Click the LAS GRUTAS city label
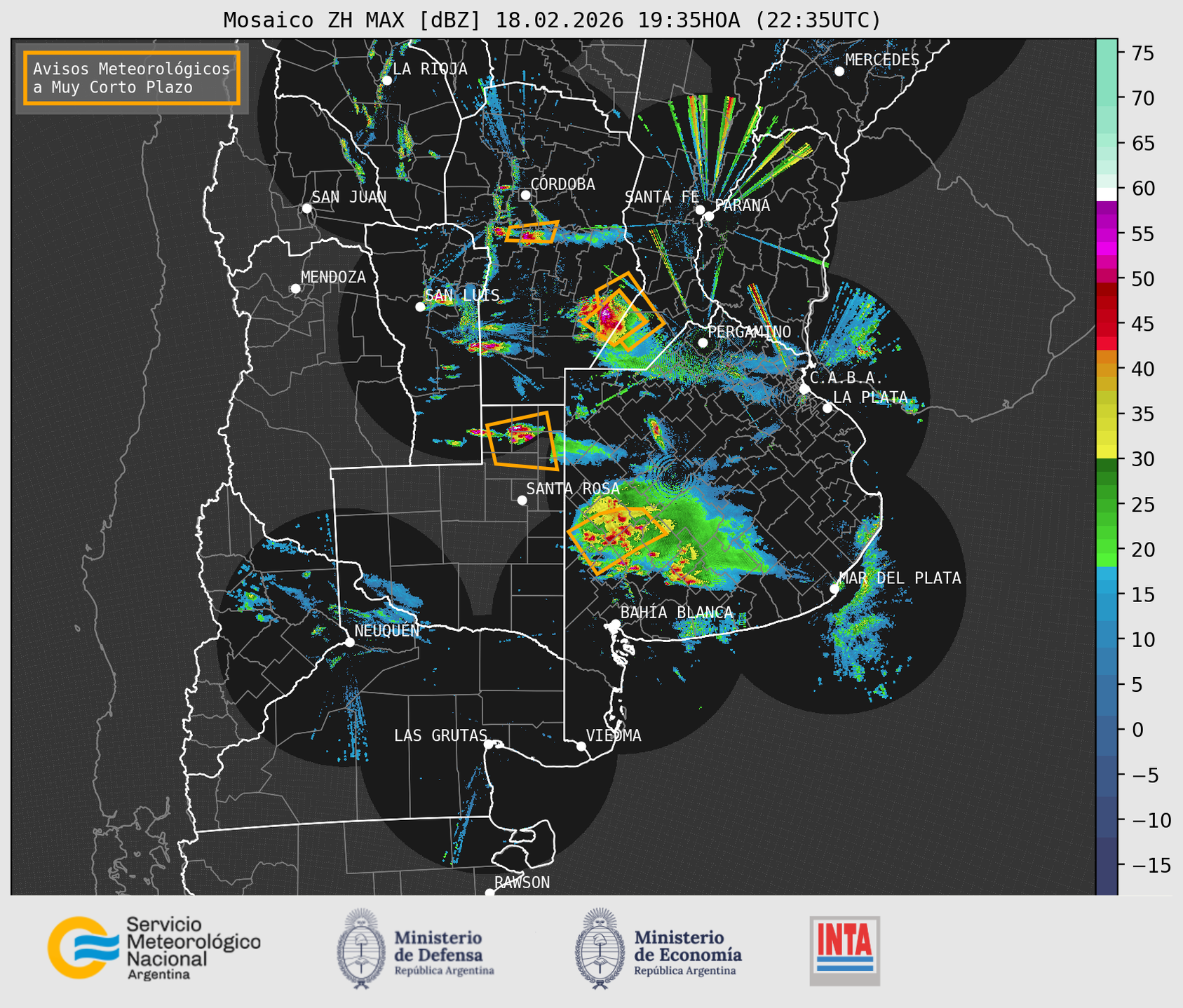This screenshot has height=1008, width=1183. coord(440,735)
